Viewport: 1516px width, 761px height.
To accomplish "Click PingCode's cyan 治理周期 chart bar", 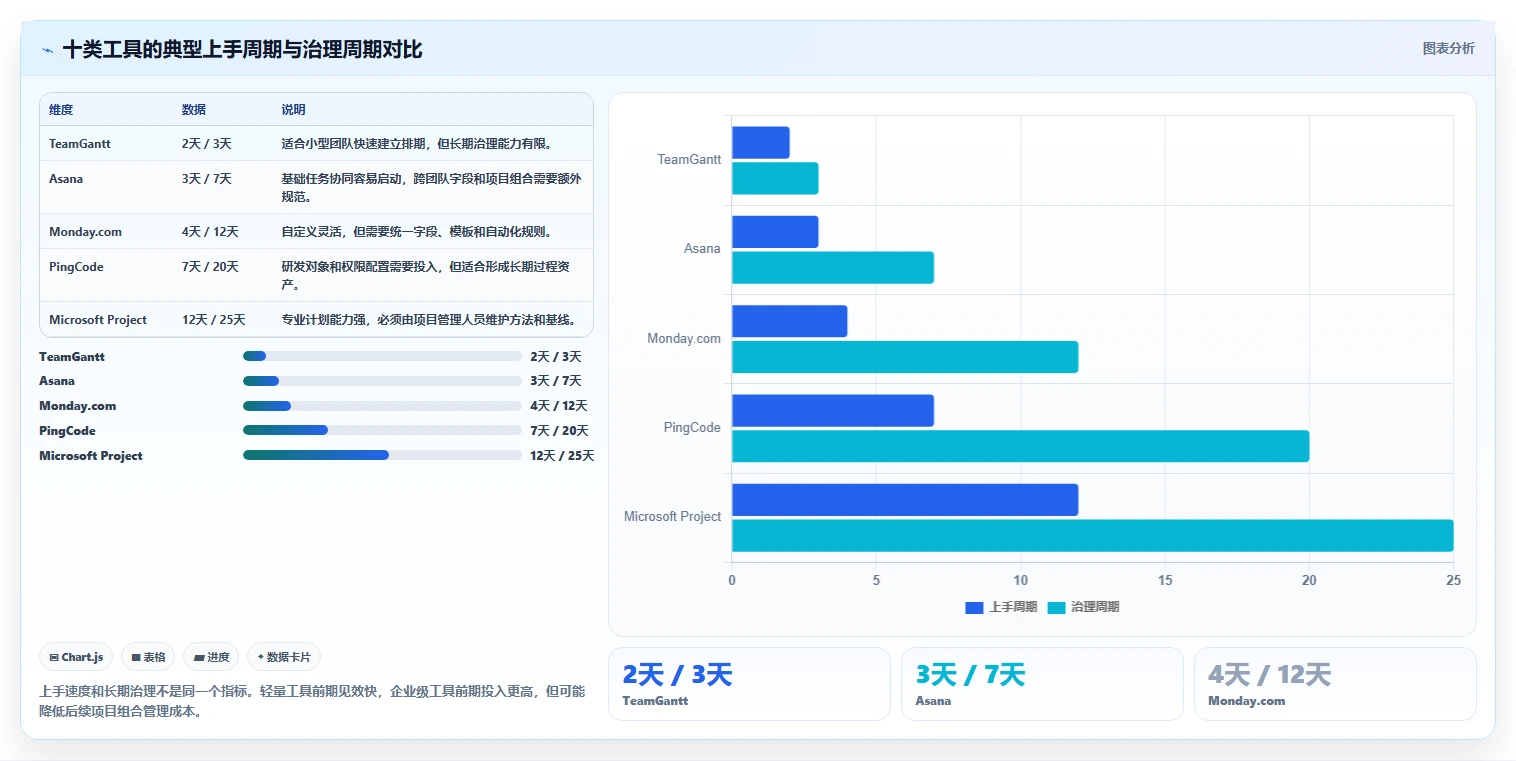I will click(1021, 446).
